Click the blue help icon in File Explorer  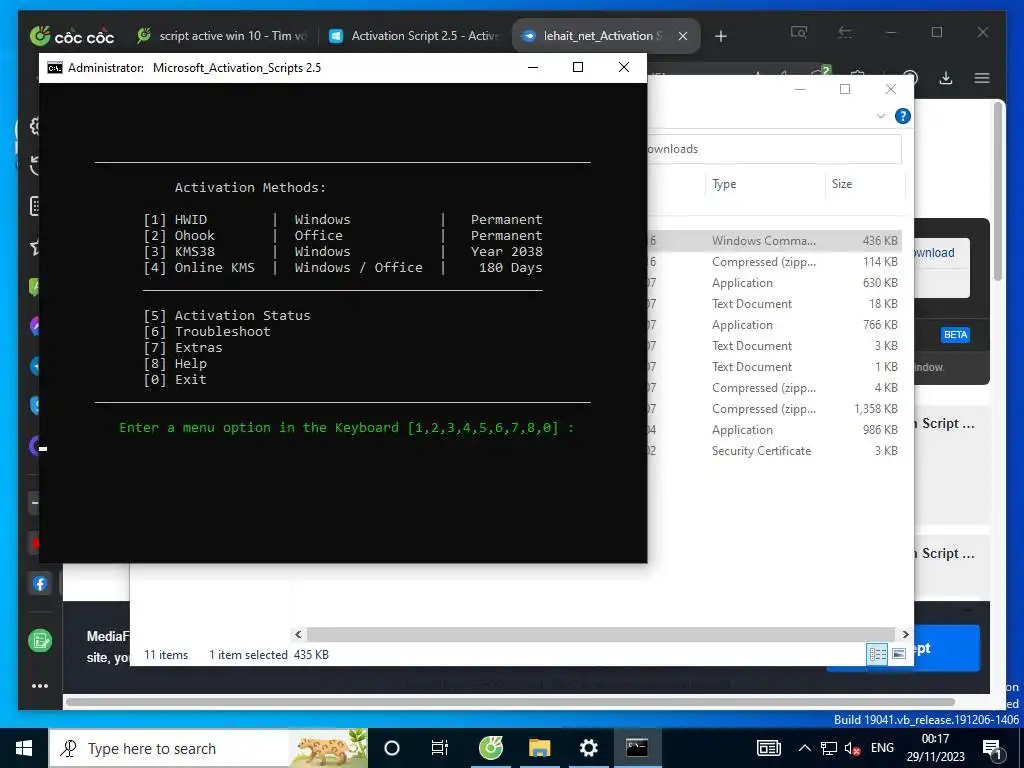(x=903, y=116)
